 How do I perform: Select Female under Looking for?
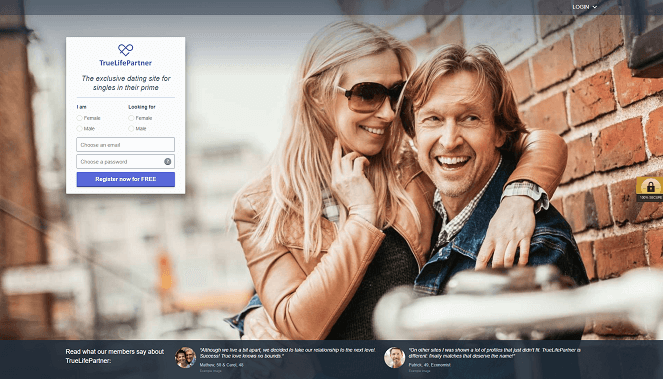click(131, 118)
